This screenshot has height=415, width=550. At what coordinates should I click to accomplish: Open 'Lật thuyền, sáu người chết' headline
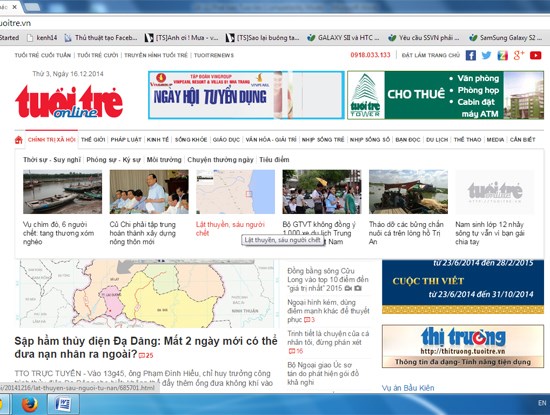(x=230, y=228)
